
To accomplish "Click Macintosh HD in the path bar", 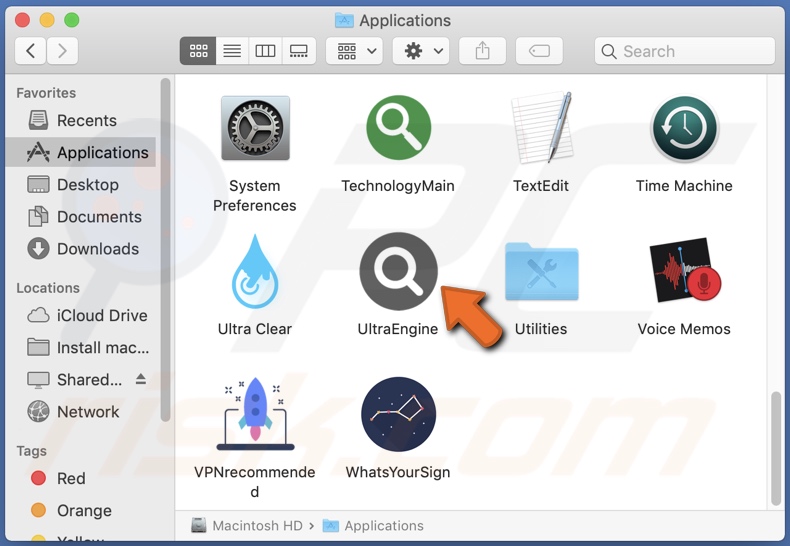I will (x=247, y=525).
